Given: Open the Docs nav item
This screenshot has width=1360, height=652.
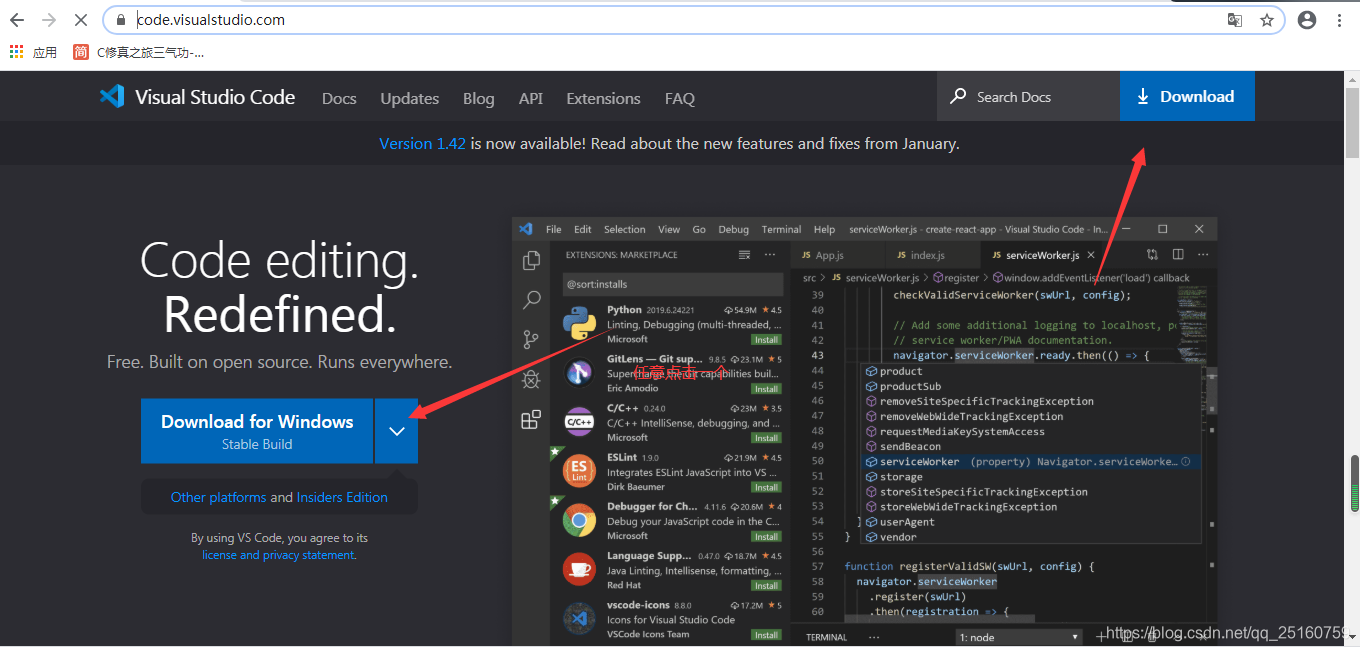Looking at the screenshot, I should [x=339, y=98].
